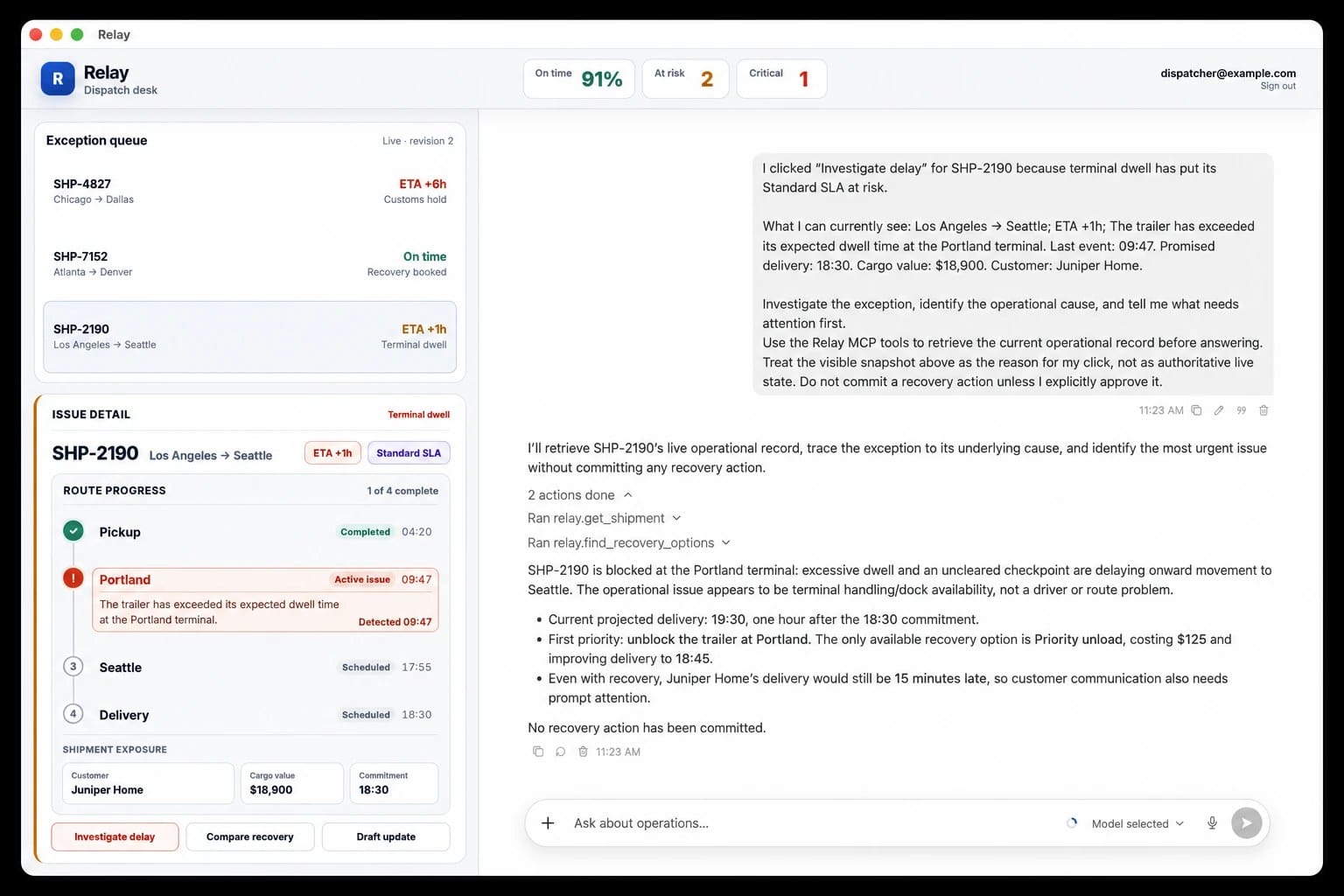Start voice input with the microphone icon

tap(1212, 822)
